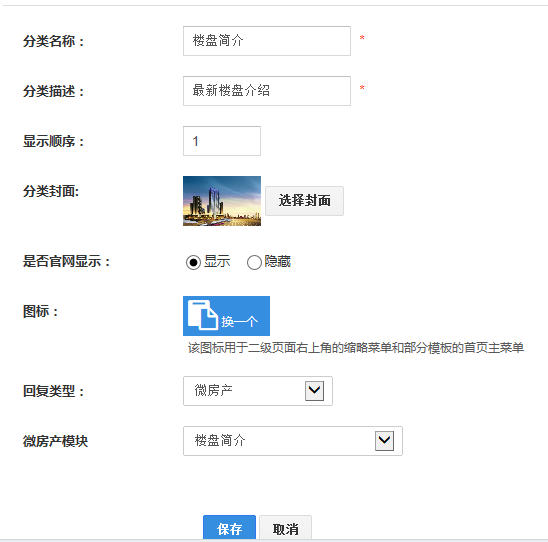Viewport: 548px width, 542px height.
Task: Click the 显示顺序 field containing 1
Action: (x=222, y=141)
